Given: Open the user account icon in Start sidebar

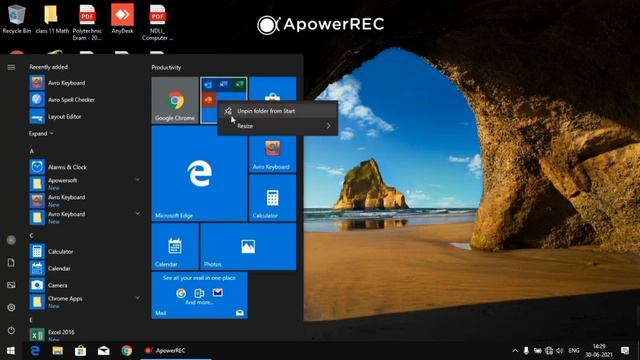Looking at the screenshot, I should pyautogui.click(x=11, y=240).
